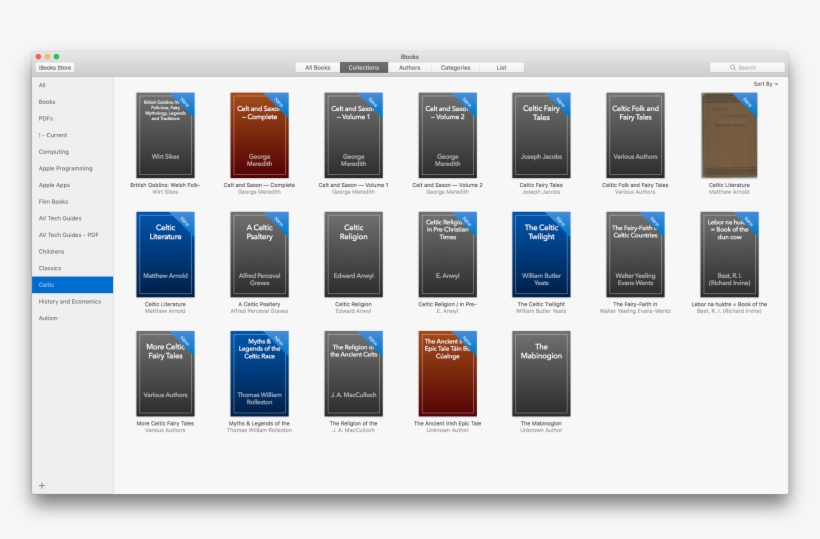Select the Apple Apps collection
Screen dimensions: 820x539
tap(72, 185)
